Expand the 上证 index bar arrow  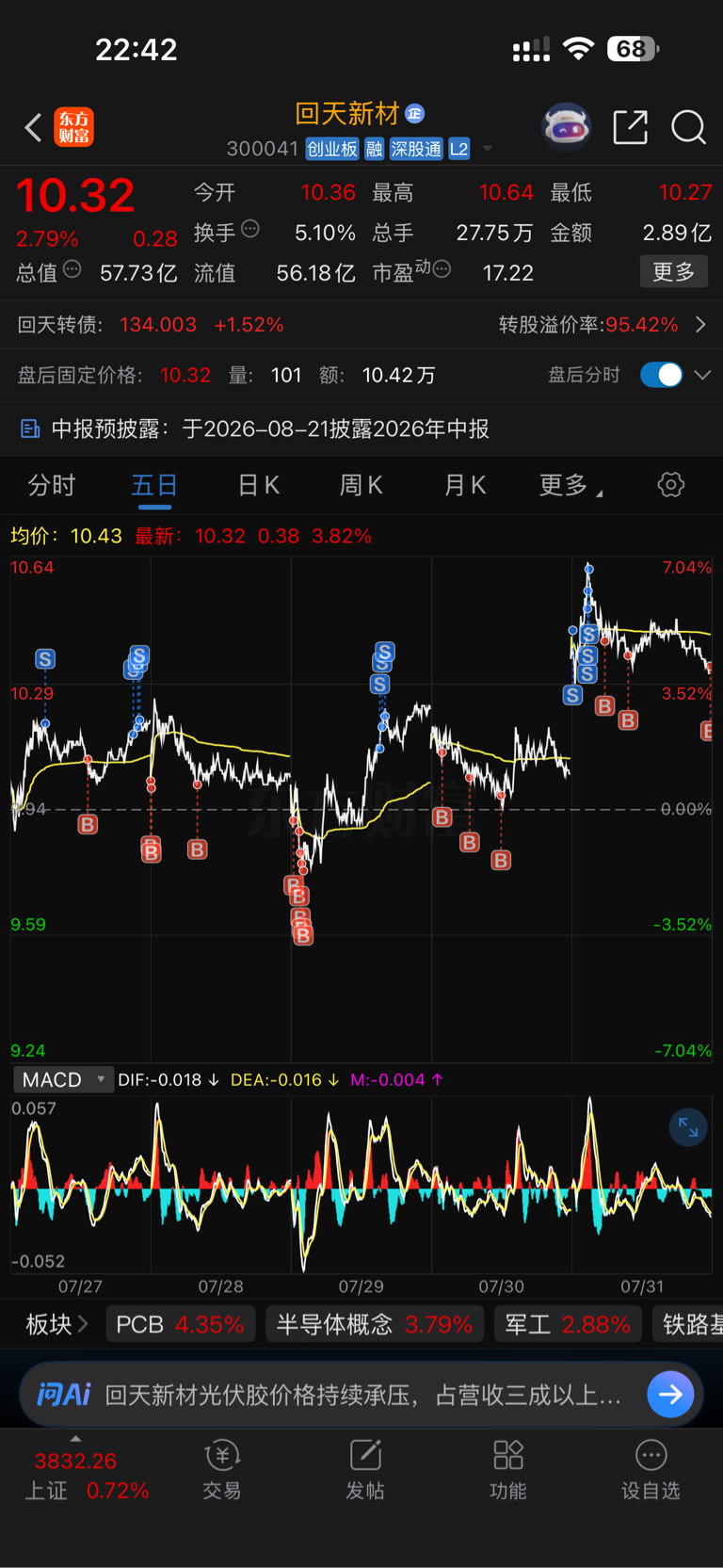[75, 1439]
